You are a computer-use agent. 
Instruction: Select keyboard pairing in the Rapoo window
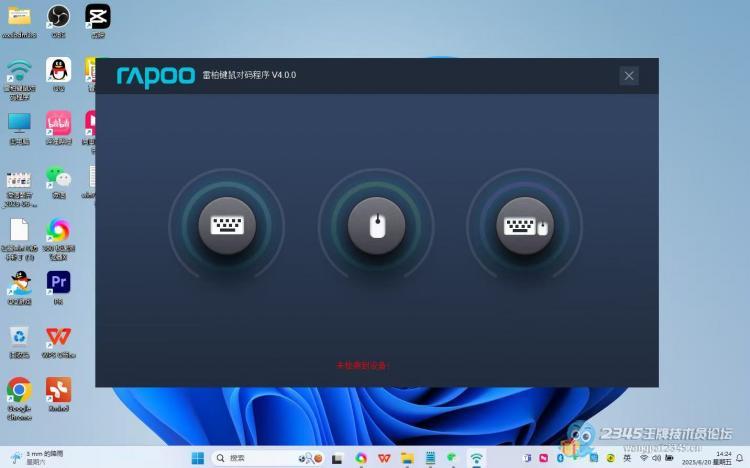click(x=227, y=225)
